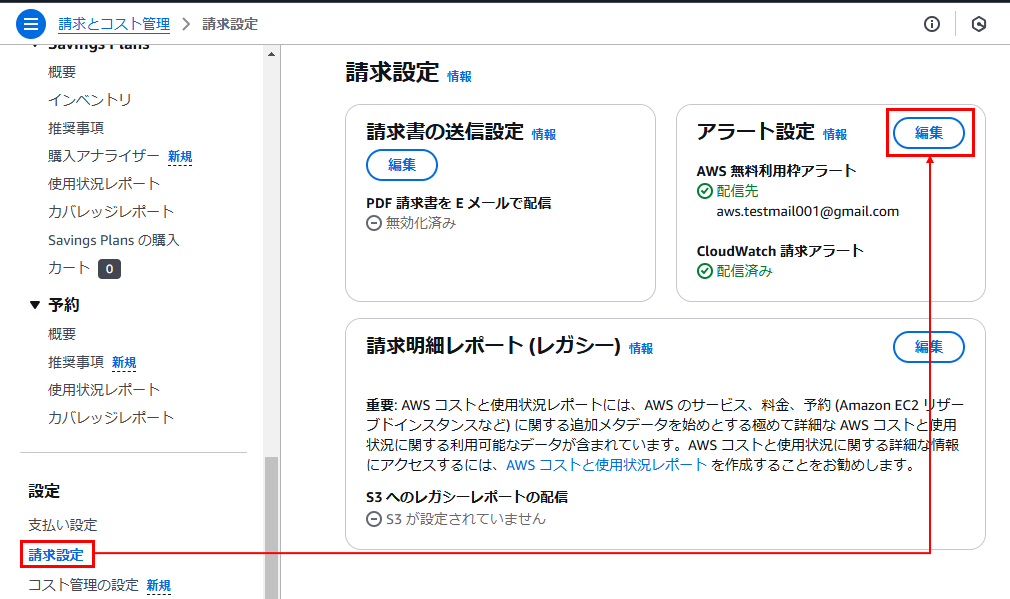Click the circled info icon in the top bar
The width and height of the screenshot is (1010, 599).
click(931, 24)
